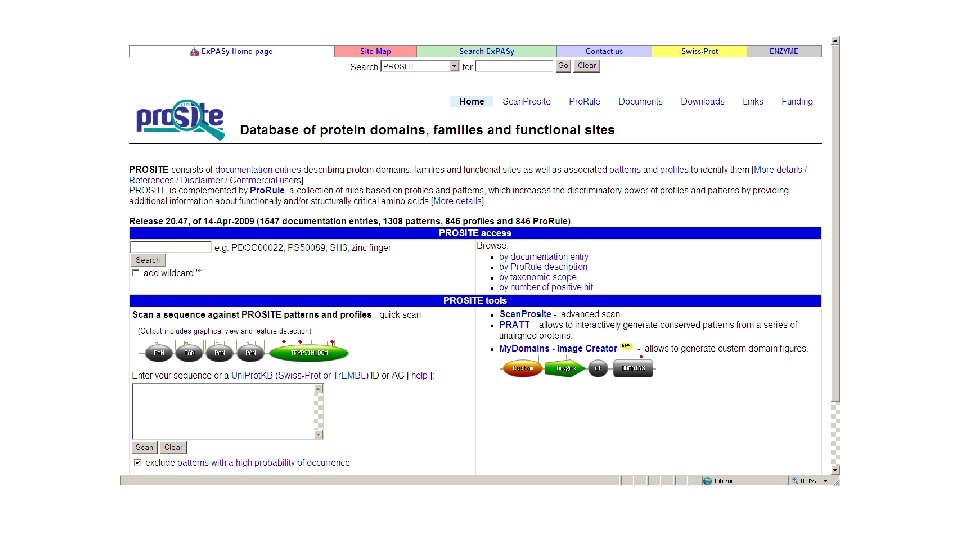
Task: Click the first black oval in scan graphic
Action: point(159,353)
